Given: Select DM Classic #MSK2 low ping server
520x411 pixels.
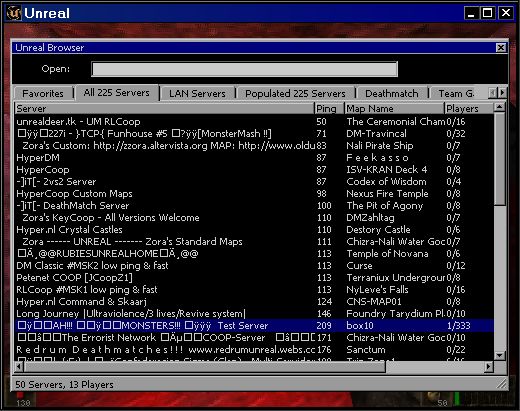Looking at the screenshot, I should 254,266.
